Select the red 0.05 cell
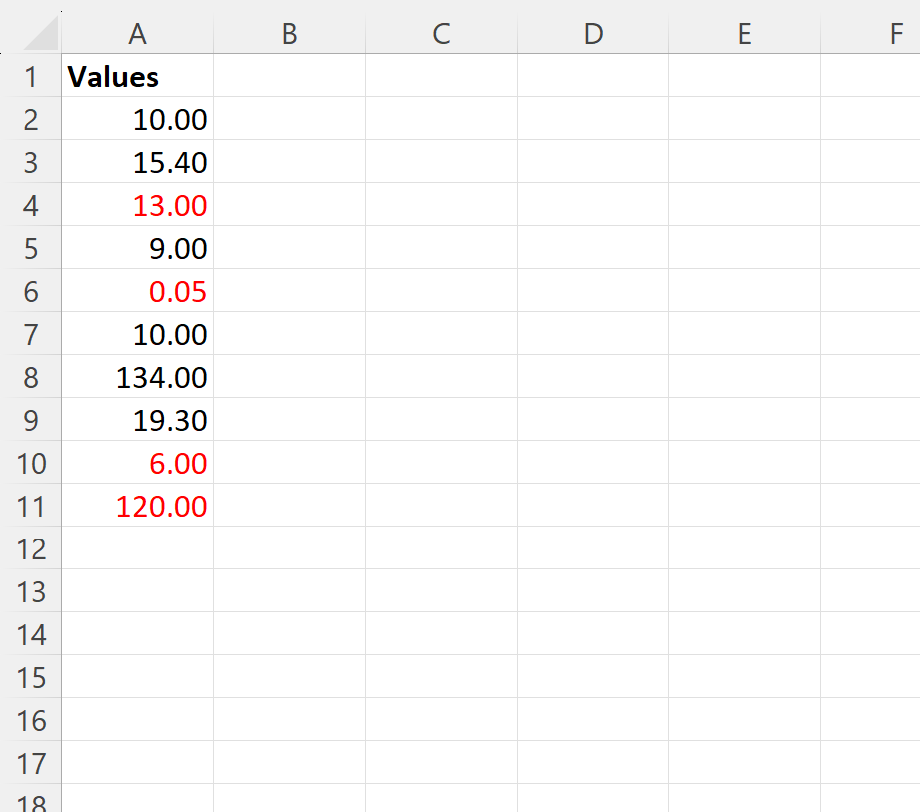 tap(137, 290)
